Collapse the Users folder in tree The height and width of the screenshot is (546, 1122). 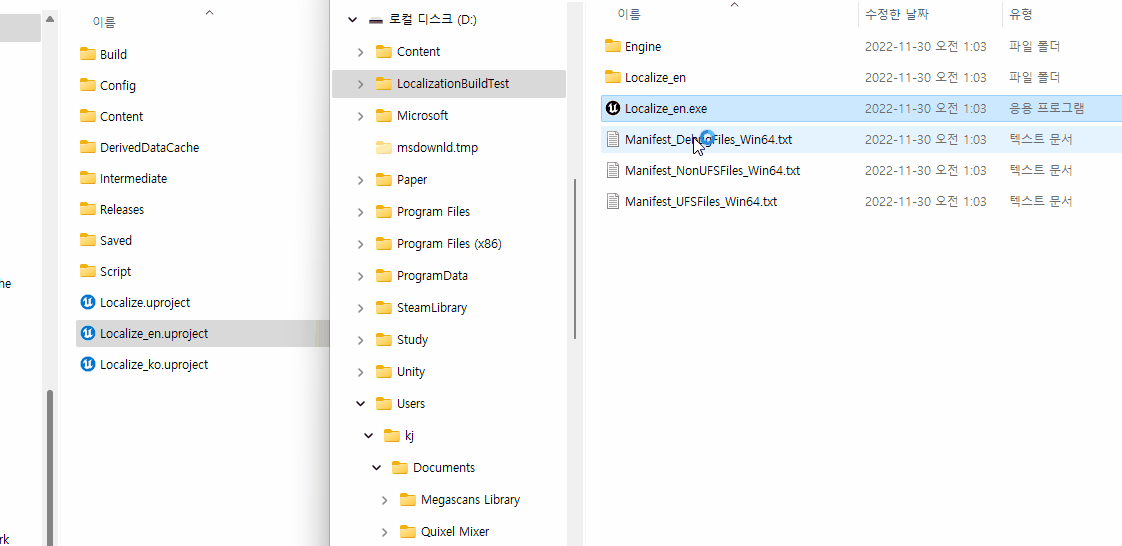[360, 404]
